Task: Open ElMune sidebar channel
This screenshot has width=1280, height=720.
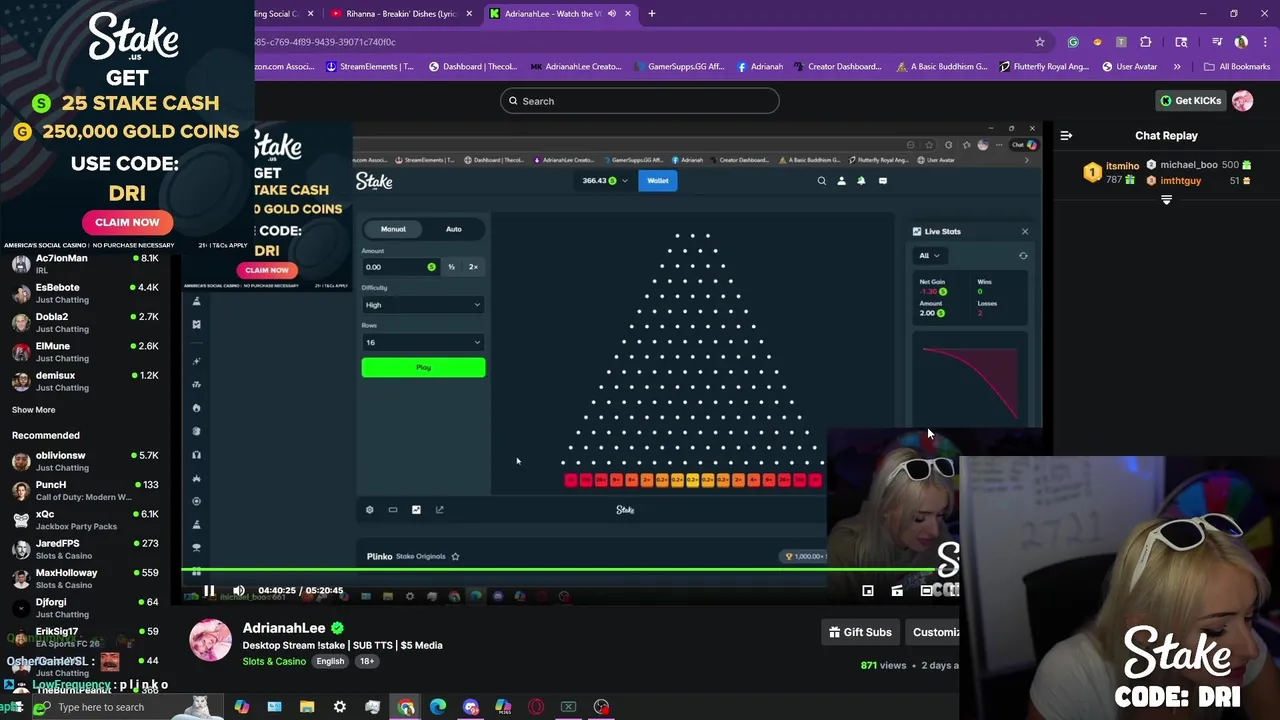Action: (85, 352)
